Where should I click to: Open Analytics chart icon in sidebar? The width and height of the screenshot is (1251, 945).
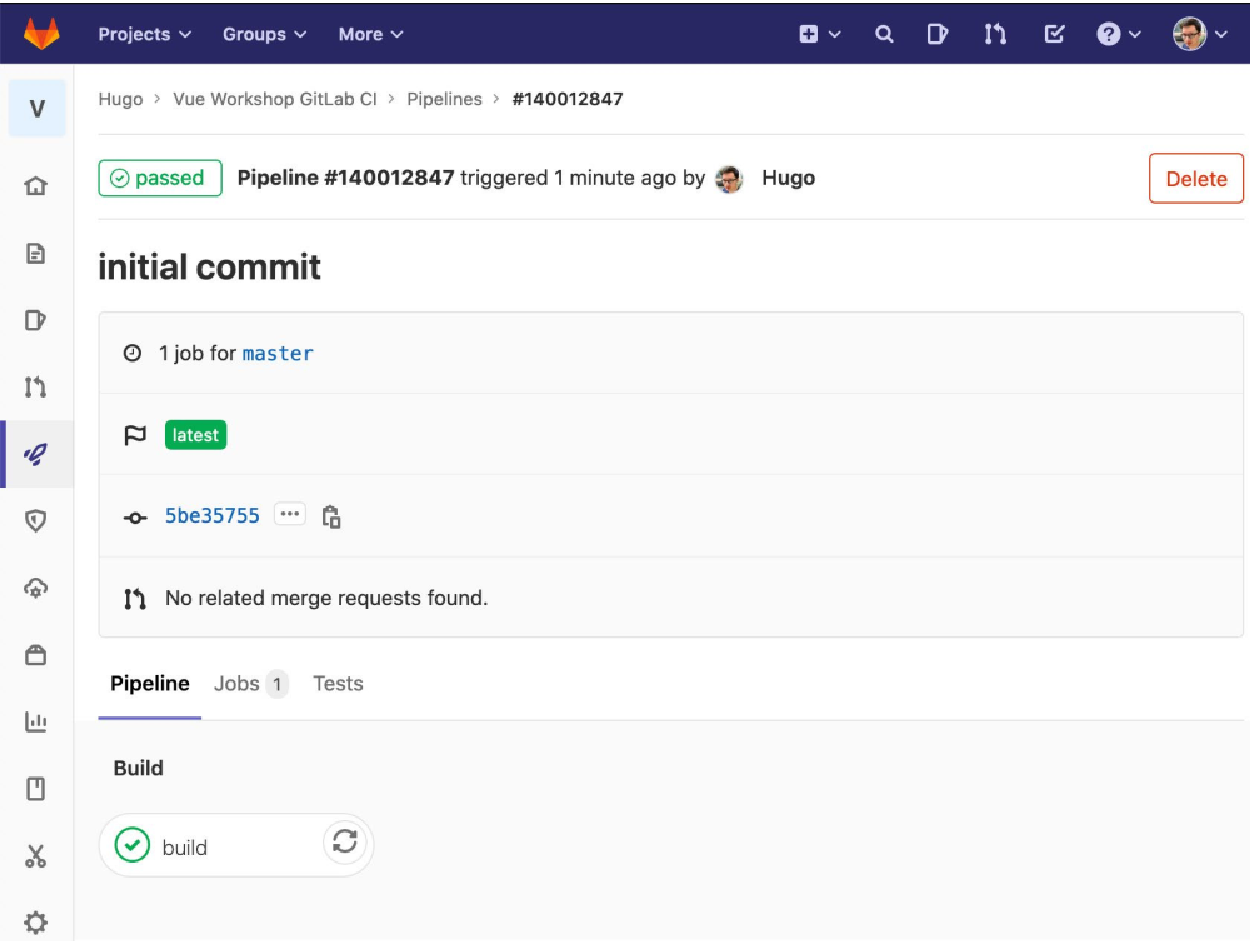pos(36,722)
